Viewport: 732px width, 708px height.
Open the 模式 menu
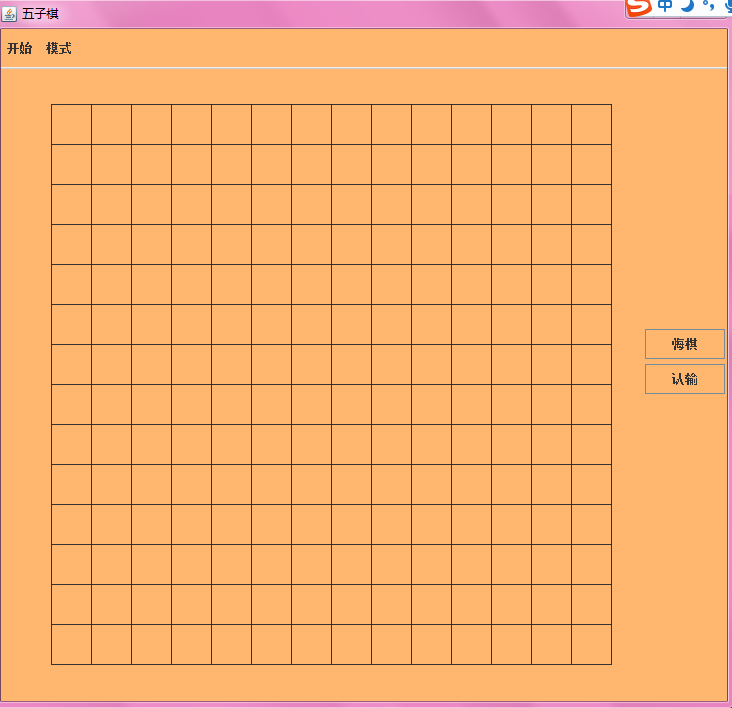pos(59,48)
